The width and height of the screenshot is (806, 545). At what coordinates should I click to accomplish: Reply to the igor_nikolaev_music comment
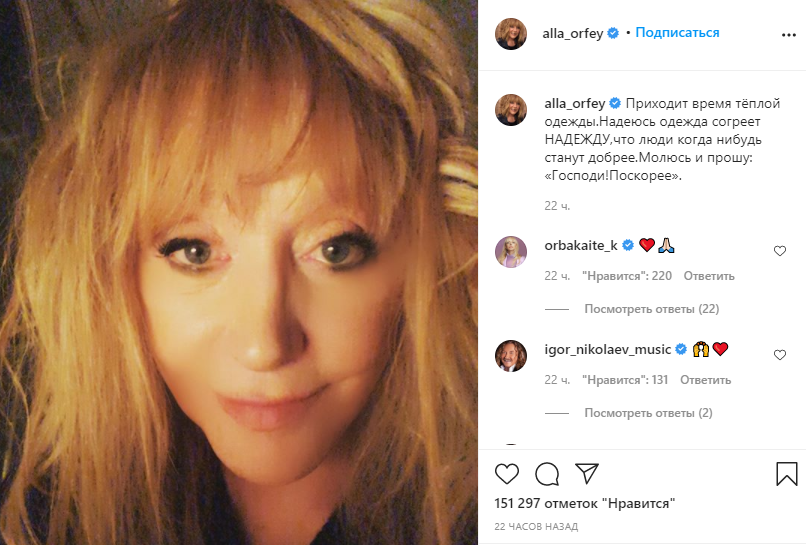tap(705, 380)
